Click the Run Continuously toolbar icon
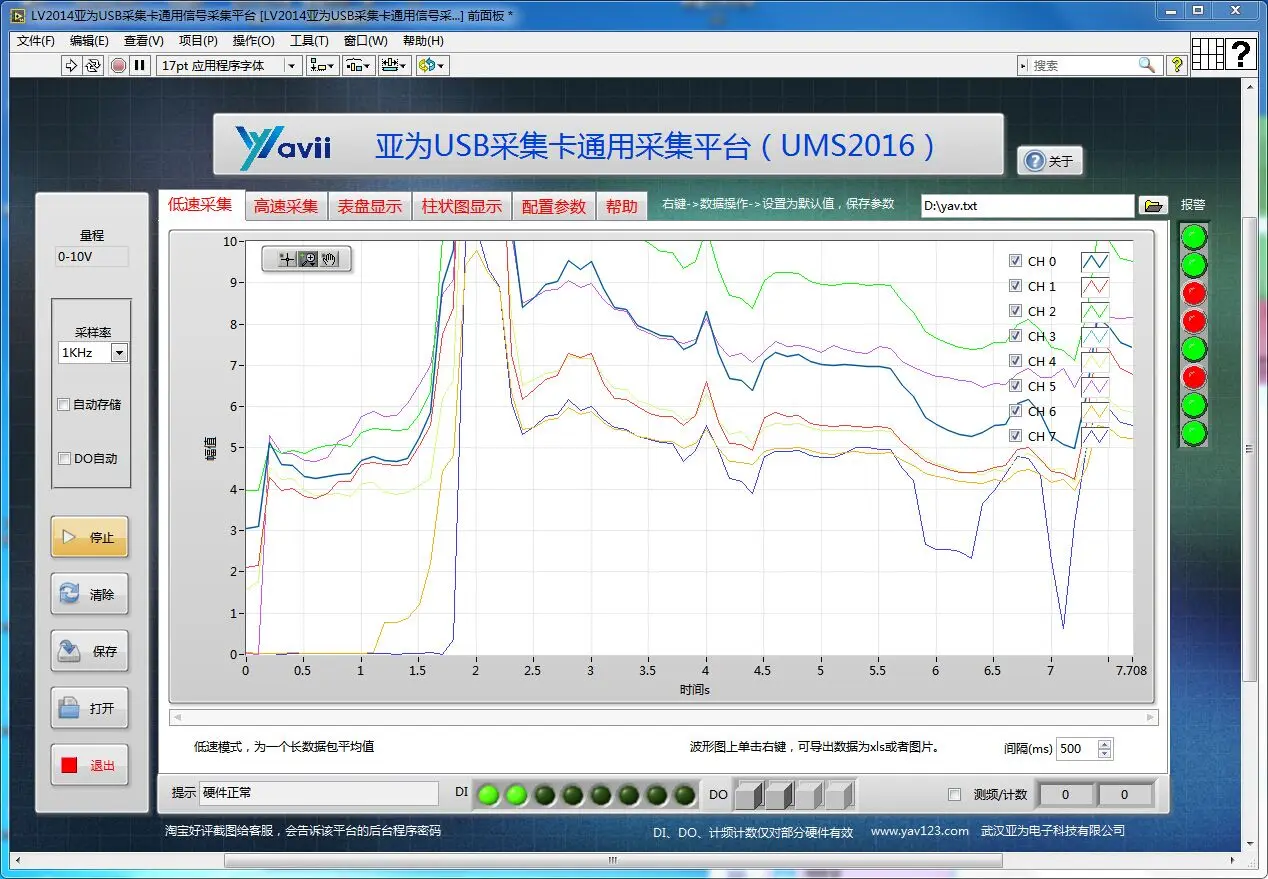The height and width of the screenshot is (879, 1268). (93, 65)
